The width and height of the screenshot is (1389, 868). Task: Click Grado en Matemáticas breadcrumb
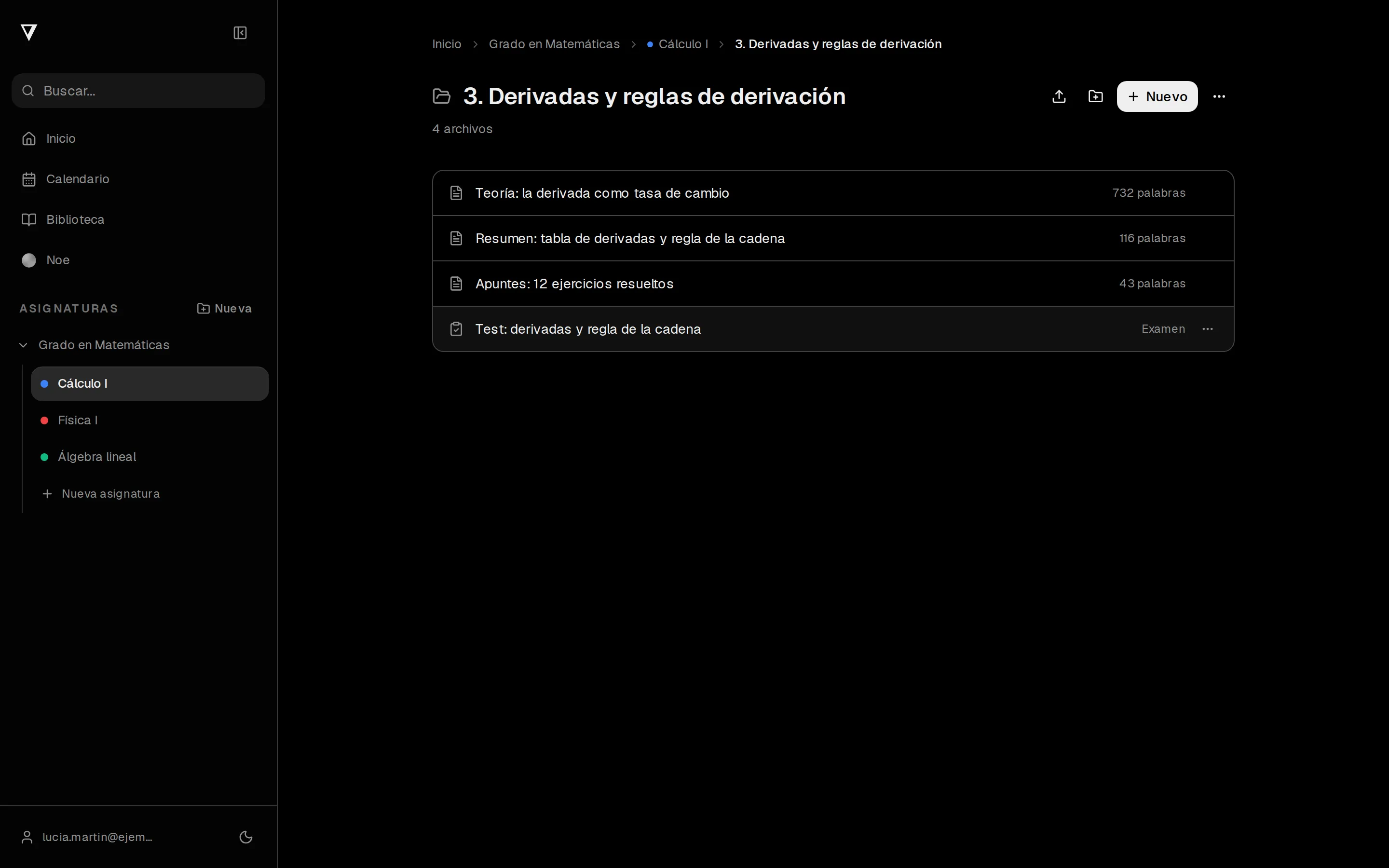[554, 44]
